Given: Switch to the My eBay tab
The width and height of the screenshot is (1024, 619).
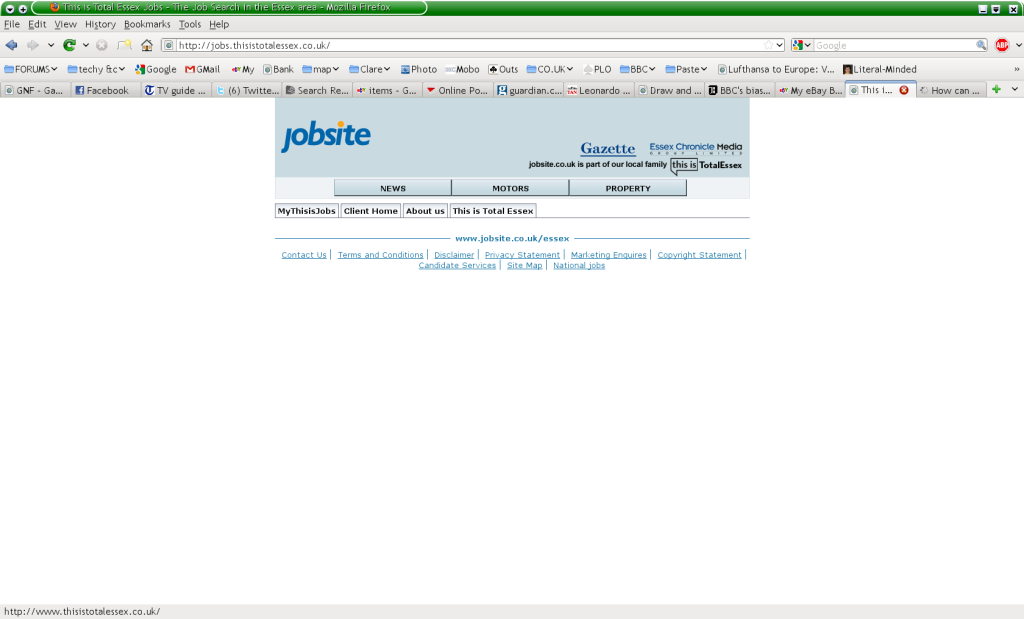Looking at the screenshot, I should point(810,90).
